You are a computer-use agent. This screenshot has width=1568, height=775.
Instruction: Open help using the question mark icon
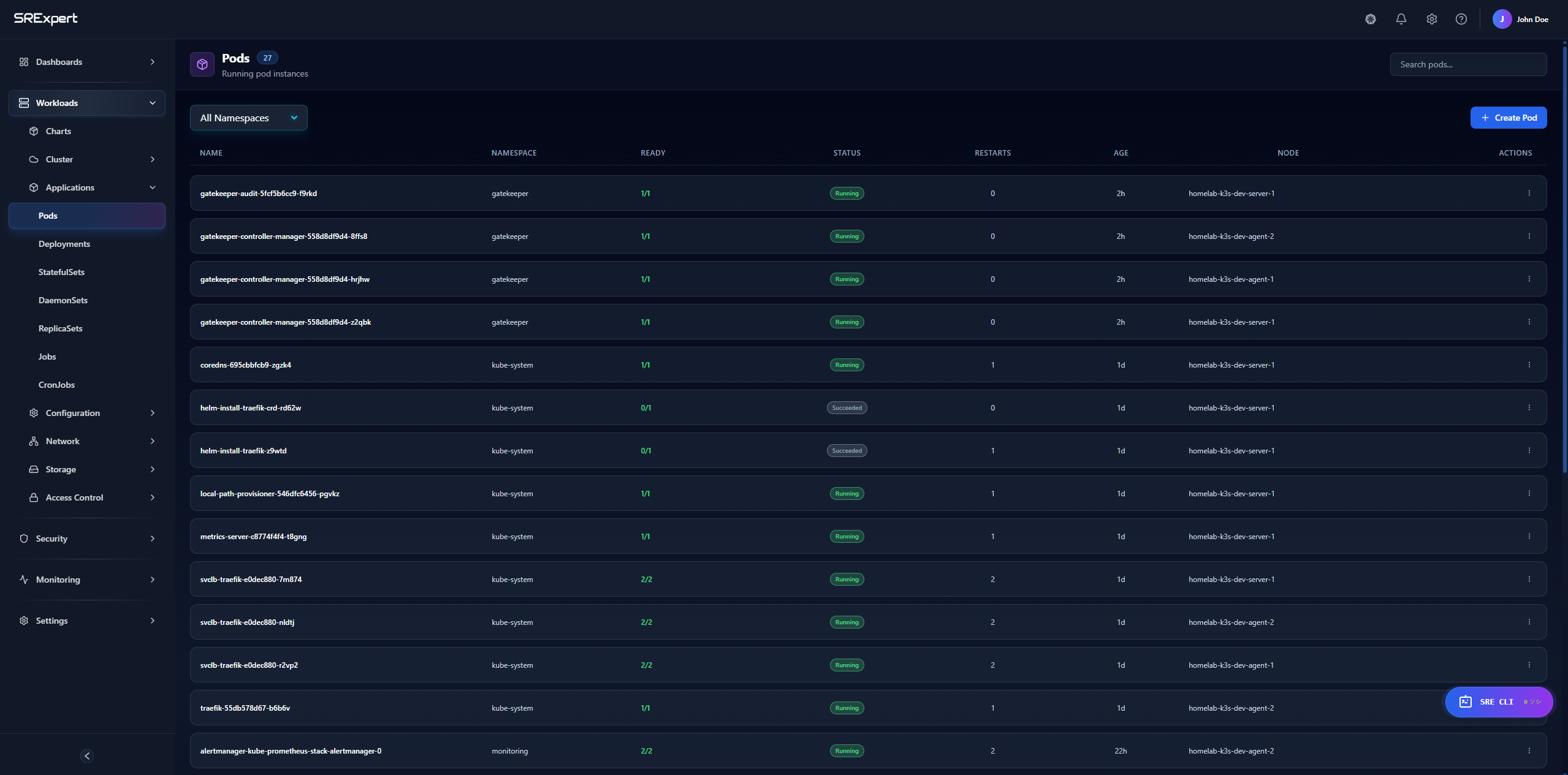coord(1461,19)
